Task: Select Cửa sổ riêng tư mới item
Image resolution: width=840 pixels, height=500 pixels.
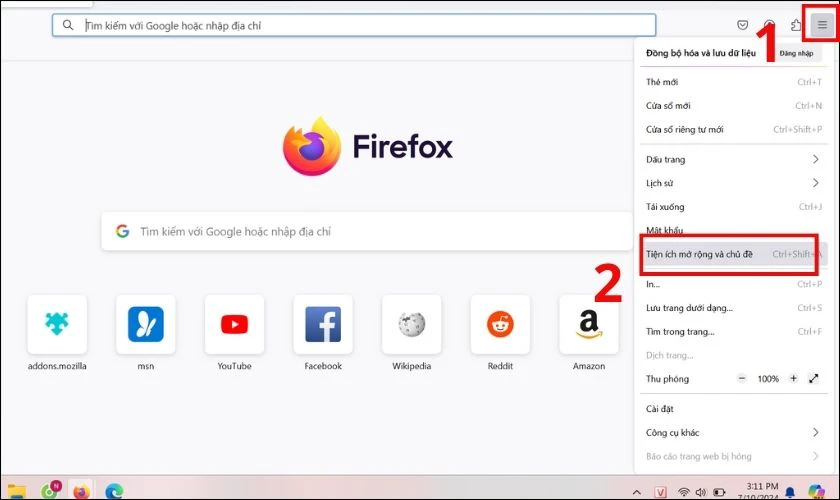Action: [x=733, y=129]
